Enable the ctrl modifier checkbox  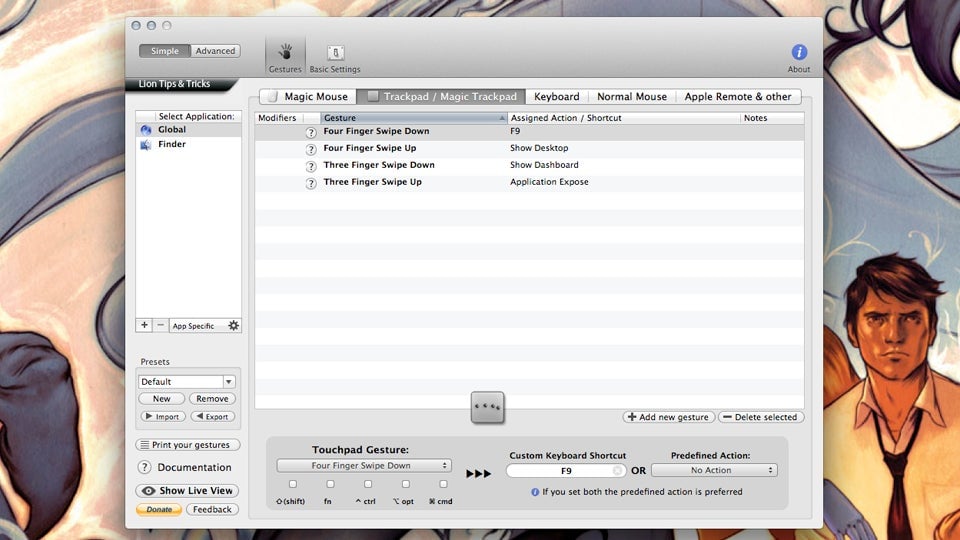click(366, 484)
